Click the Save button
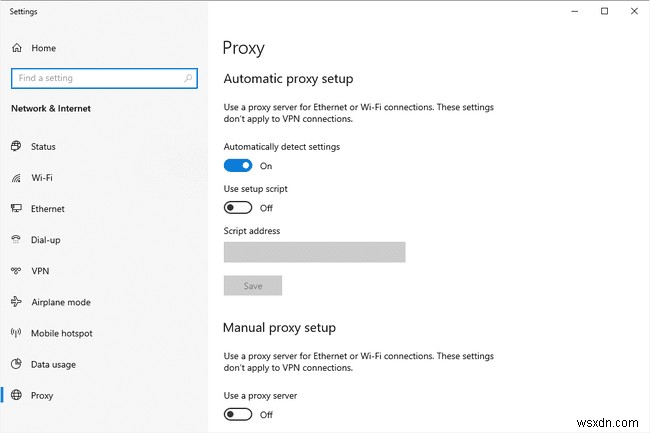The image size is (650, 433). tap(253, 286)
